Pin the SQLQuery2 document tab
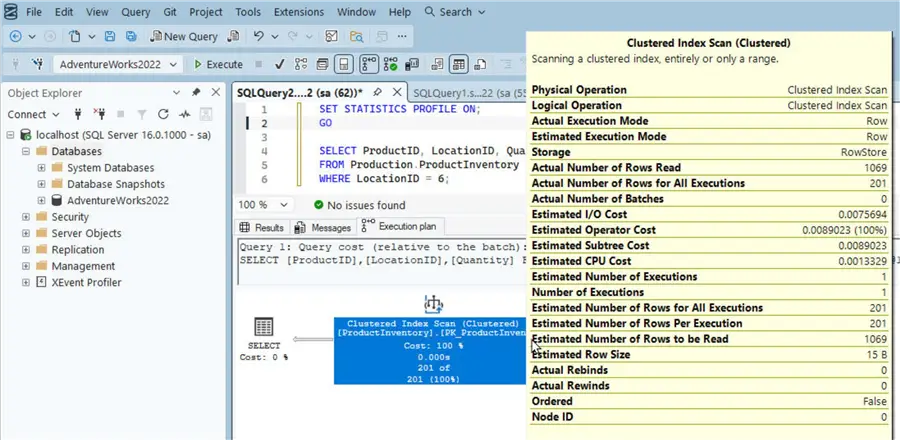The image size is (900, 440). pyautogui.click(x=378, y=92)
